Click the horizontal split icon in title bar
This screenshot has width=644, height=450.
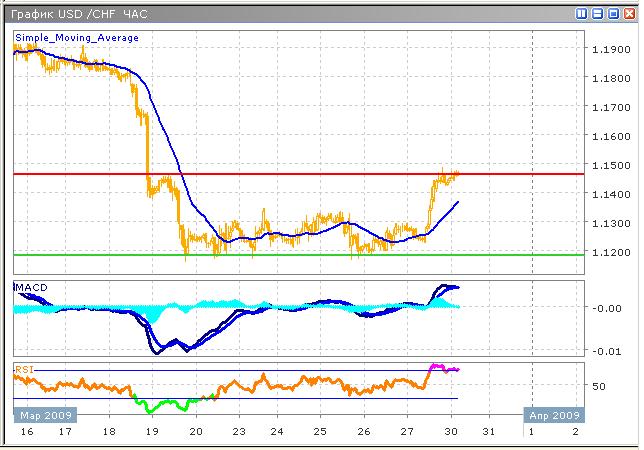(598, 14)
